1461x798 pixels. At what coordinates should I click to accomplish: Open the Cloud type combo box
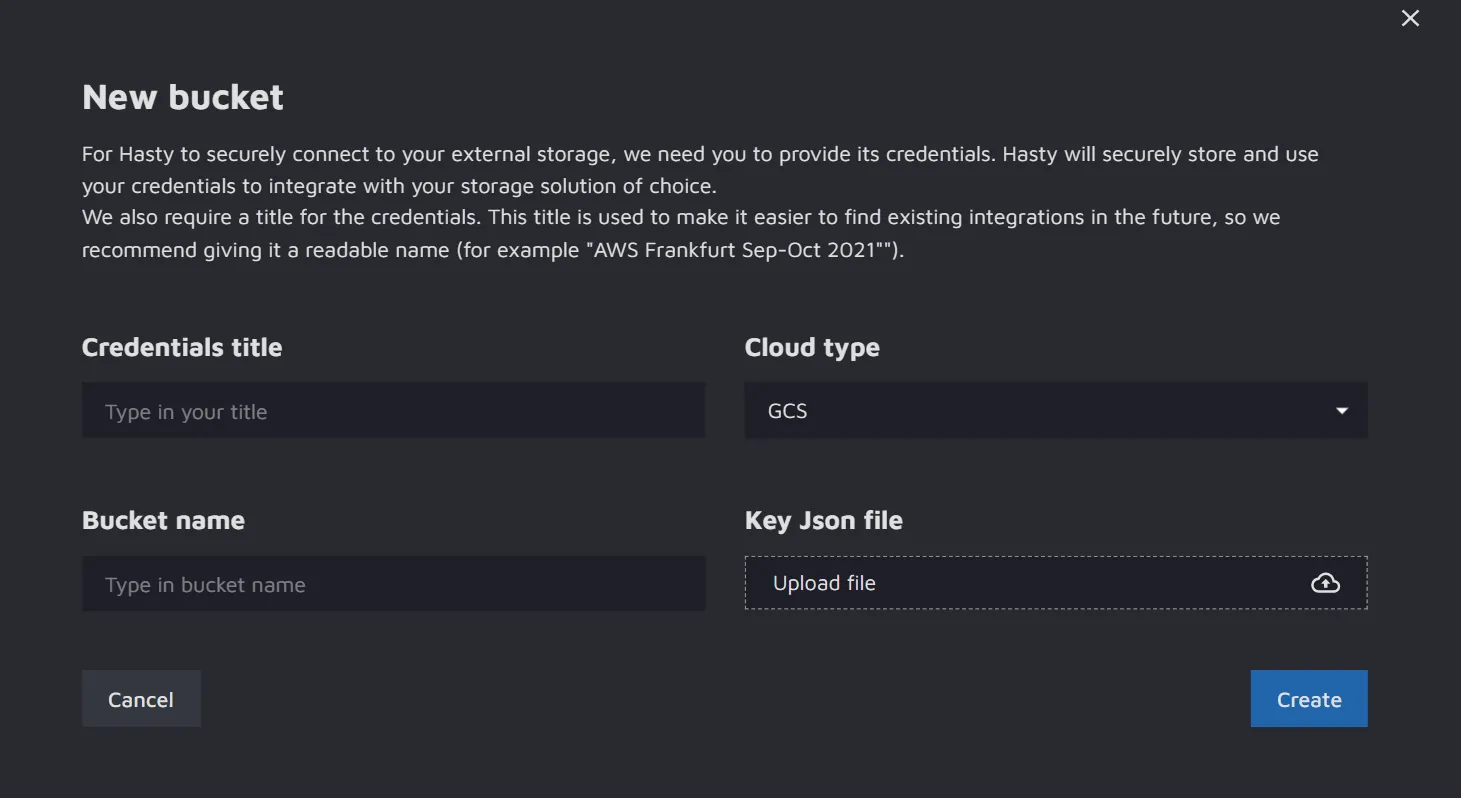click(x=1055, y=411)
